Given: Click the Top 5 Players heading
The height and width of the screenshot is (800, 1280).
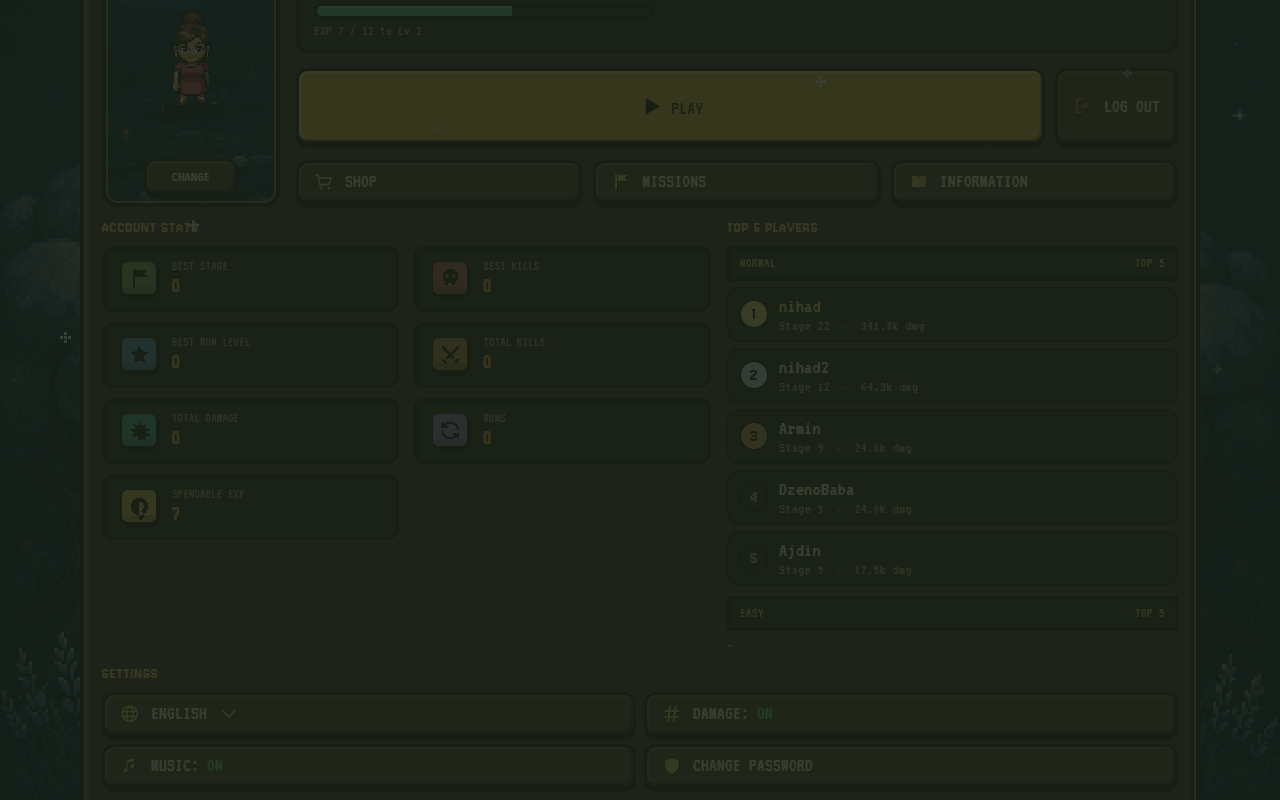Looking at the screenshot, I should tap(772, 227).
